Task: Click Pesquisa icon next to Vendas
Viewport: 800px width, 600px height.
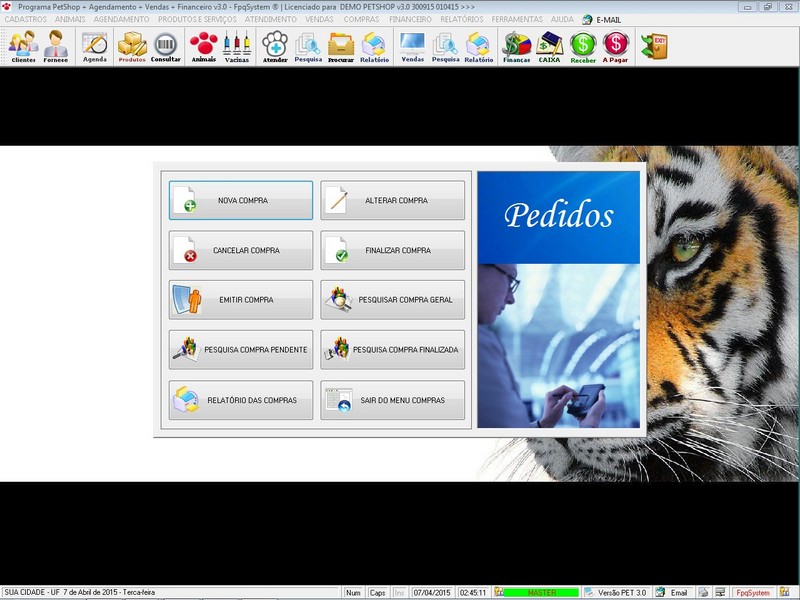Action: click(445, 46)
